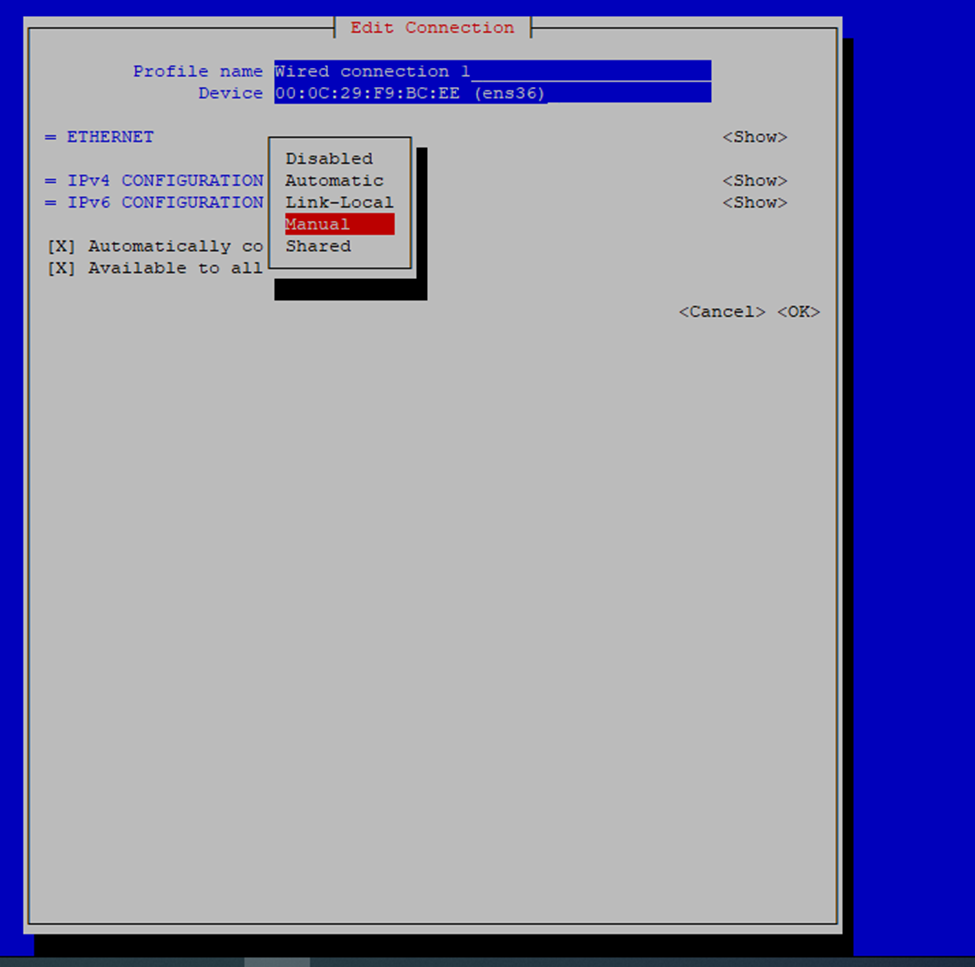Select Link-Local from the method list

339,203
